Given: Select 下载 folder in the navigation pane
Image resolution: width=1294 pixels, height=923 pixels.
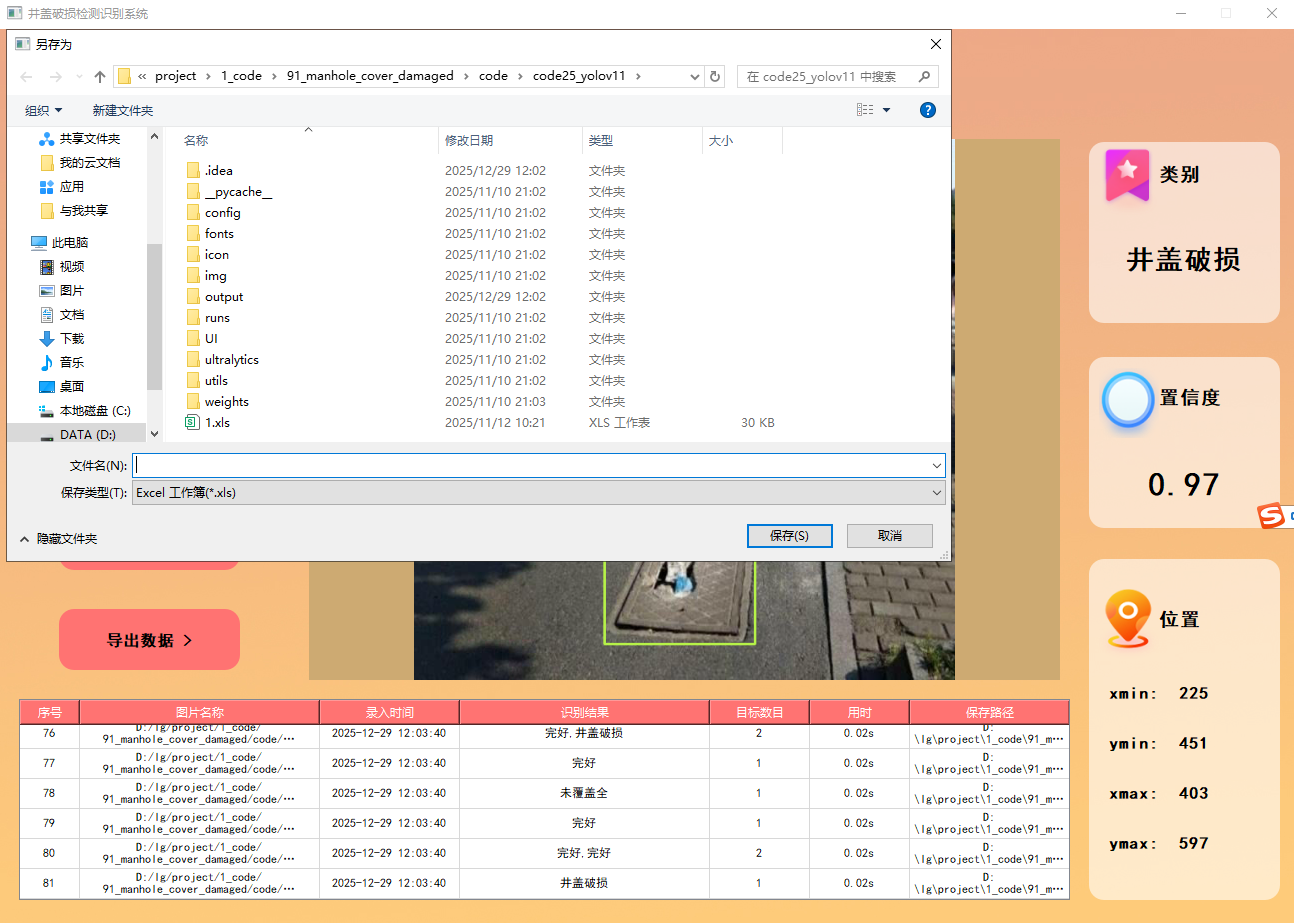Looking at the screenshot, I should [x=62, y=338].
